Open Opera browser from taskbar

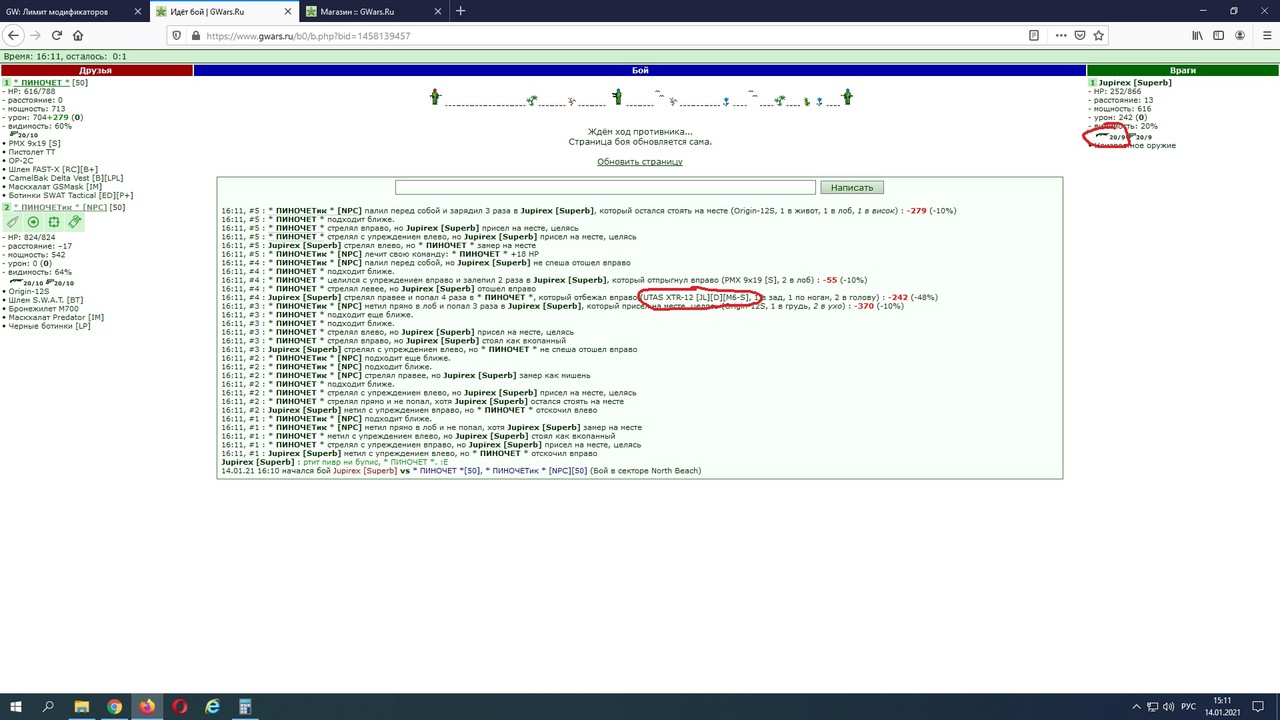pyautogui.click(x=180, y=706)
